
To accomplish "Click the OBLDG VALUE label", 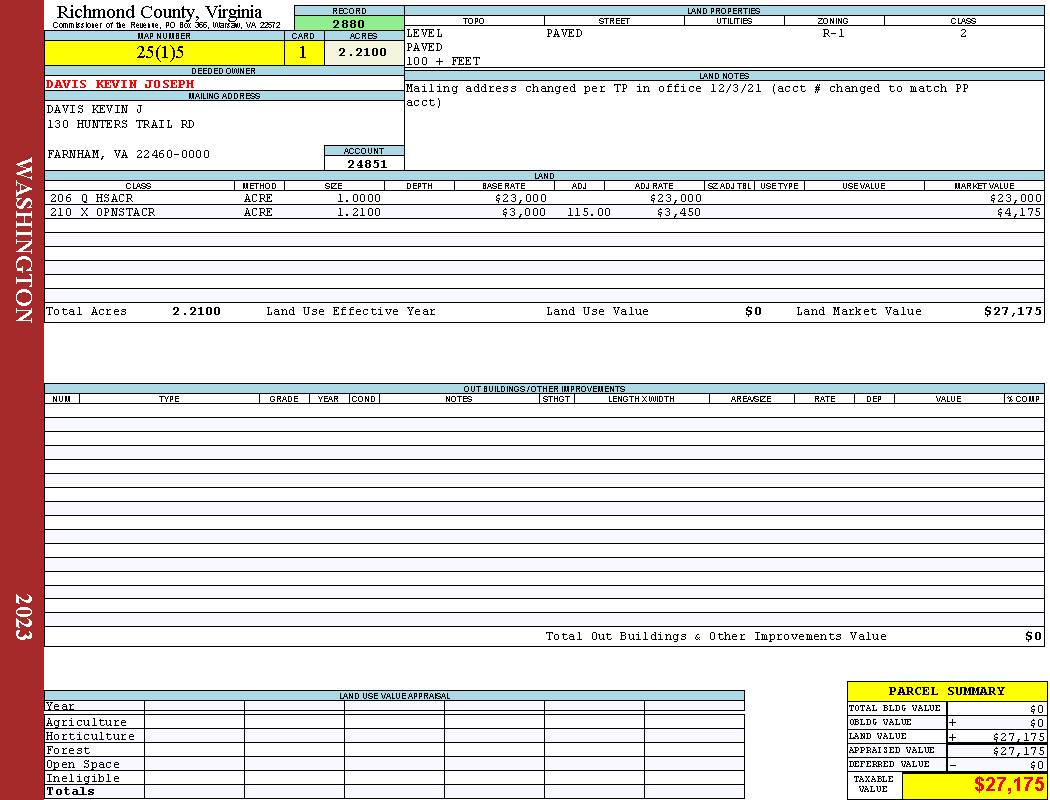I will (x=880, y=722).
